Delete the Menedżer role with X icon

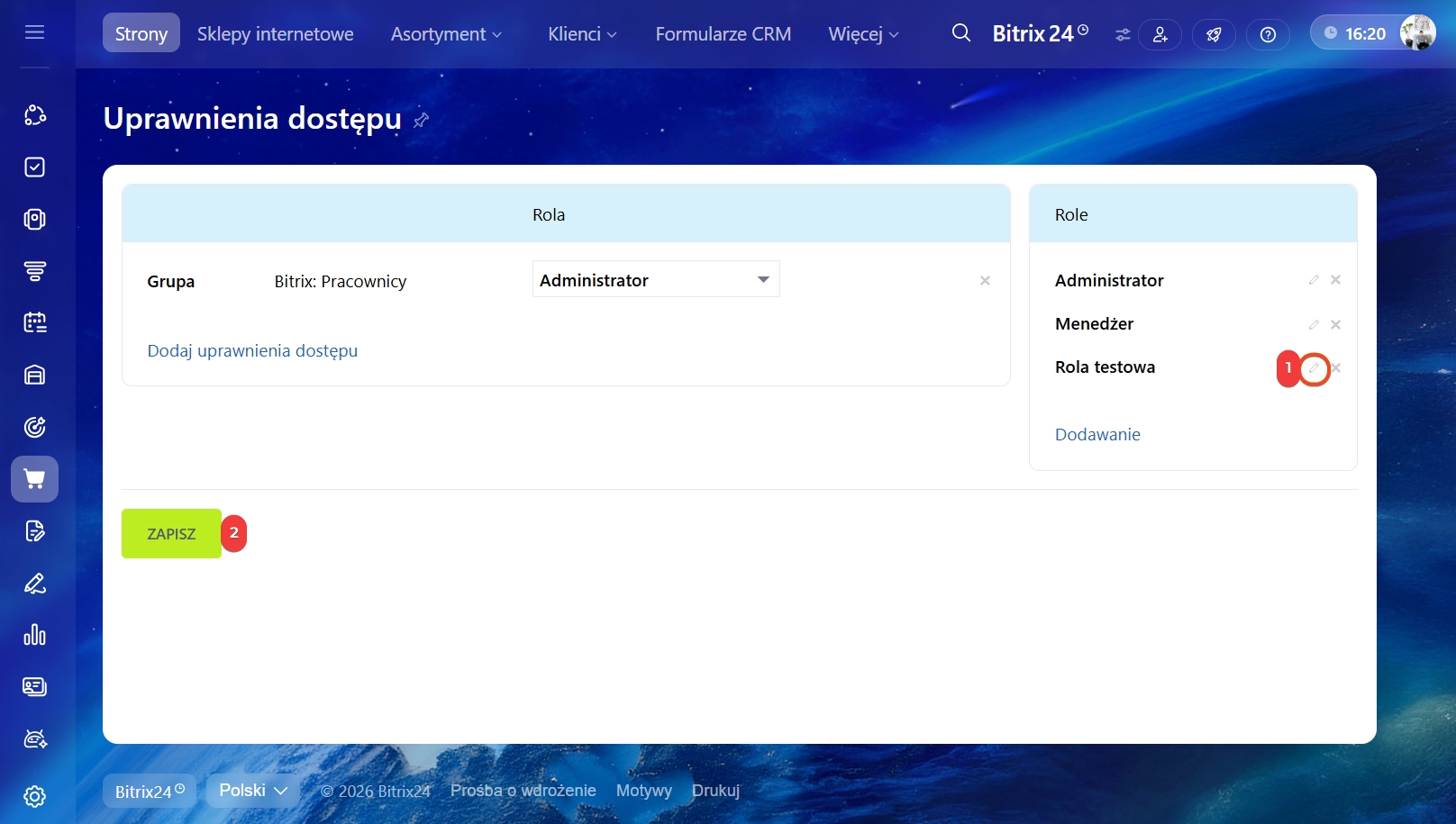pyautogui.click(x=1335, y=324)
